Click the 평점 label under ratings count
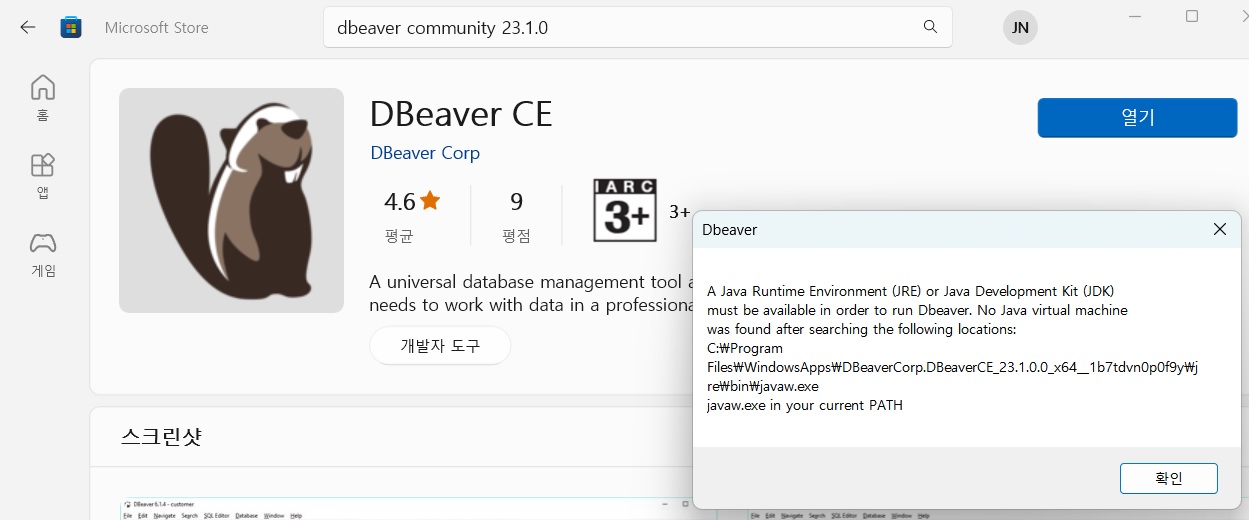 click(516, 237)
